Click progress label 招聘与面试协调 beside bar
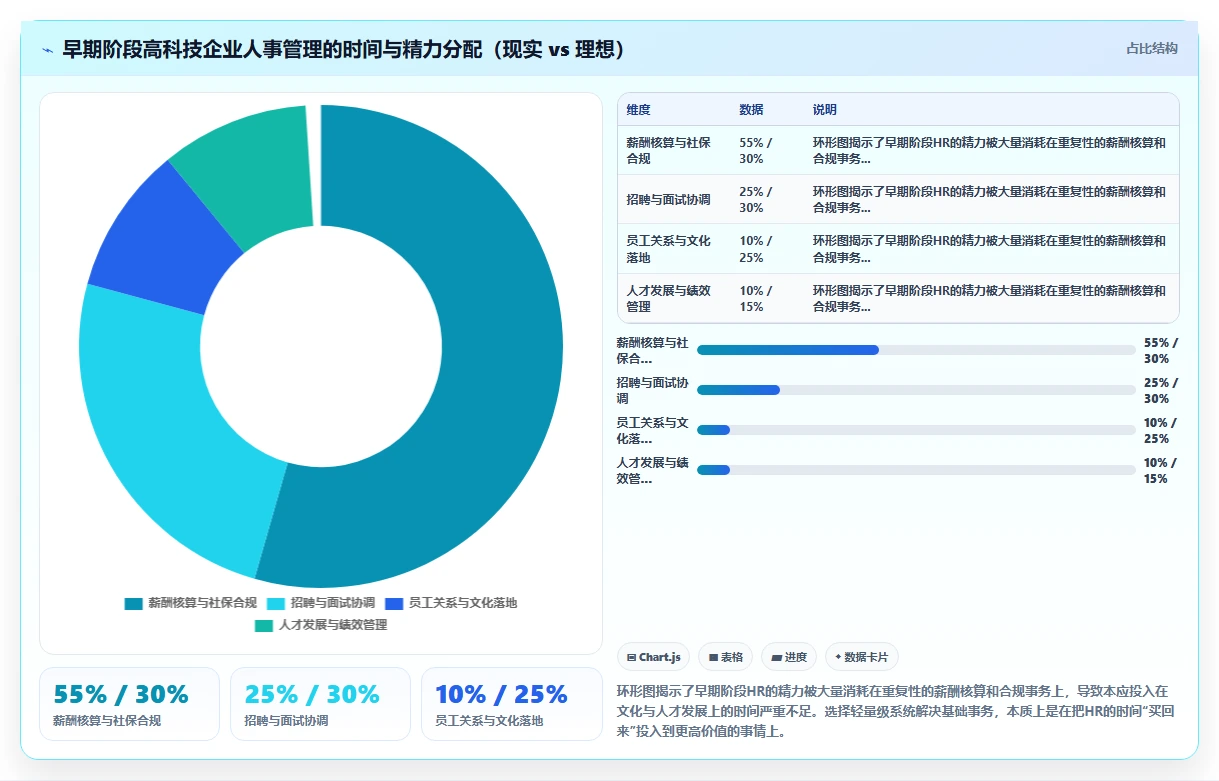Viewport: 1219px width, 781px height. tap(653, 390)
